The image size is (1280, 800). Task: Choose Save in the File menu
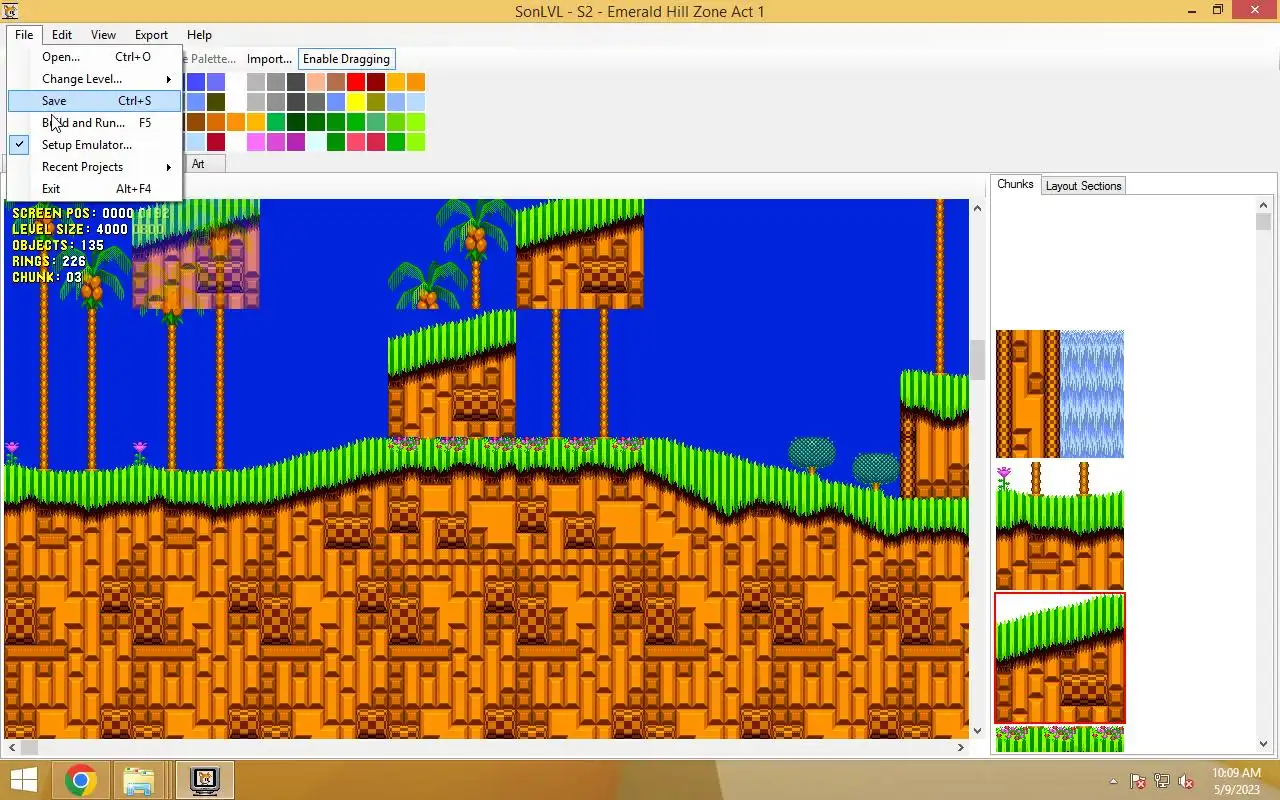click(95, 101)
